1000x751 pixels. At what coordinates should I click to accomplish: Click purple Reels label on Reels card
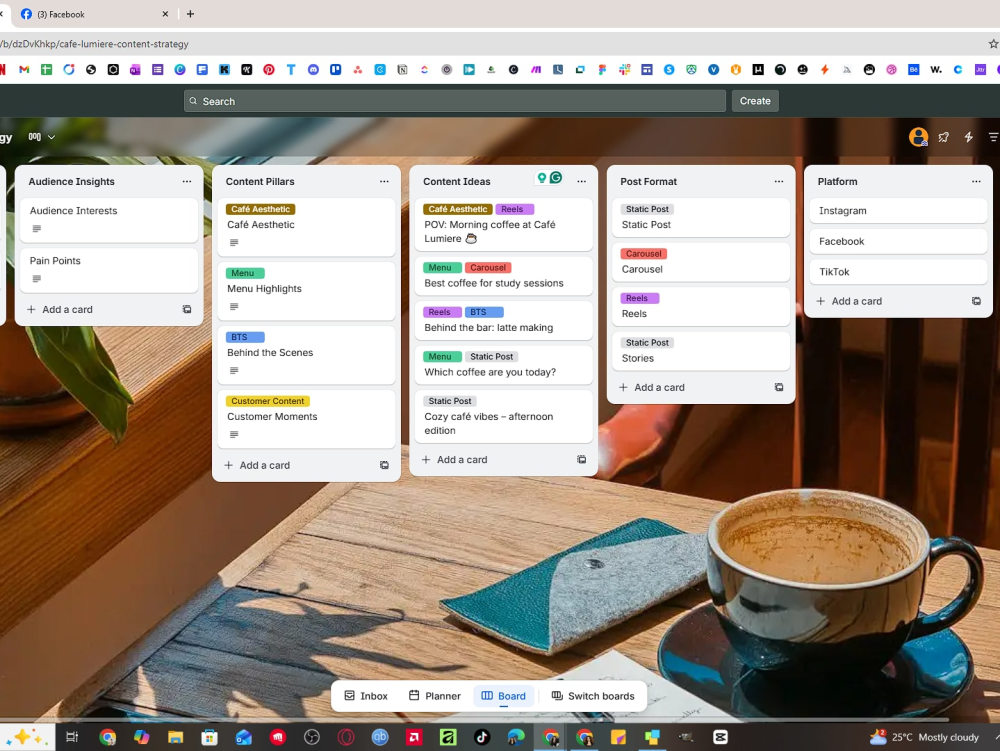click(x=640, y=298)
